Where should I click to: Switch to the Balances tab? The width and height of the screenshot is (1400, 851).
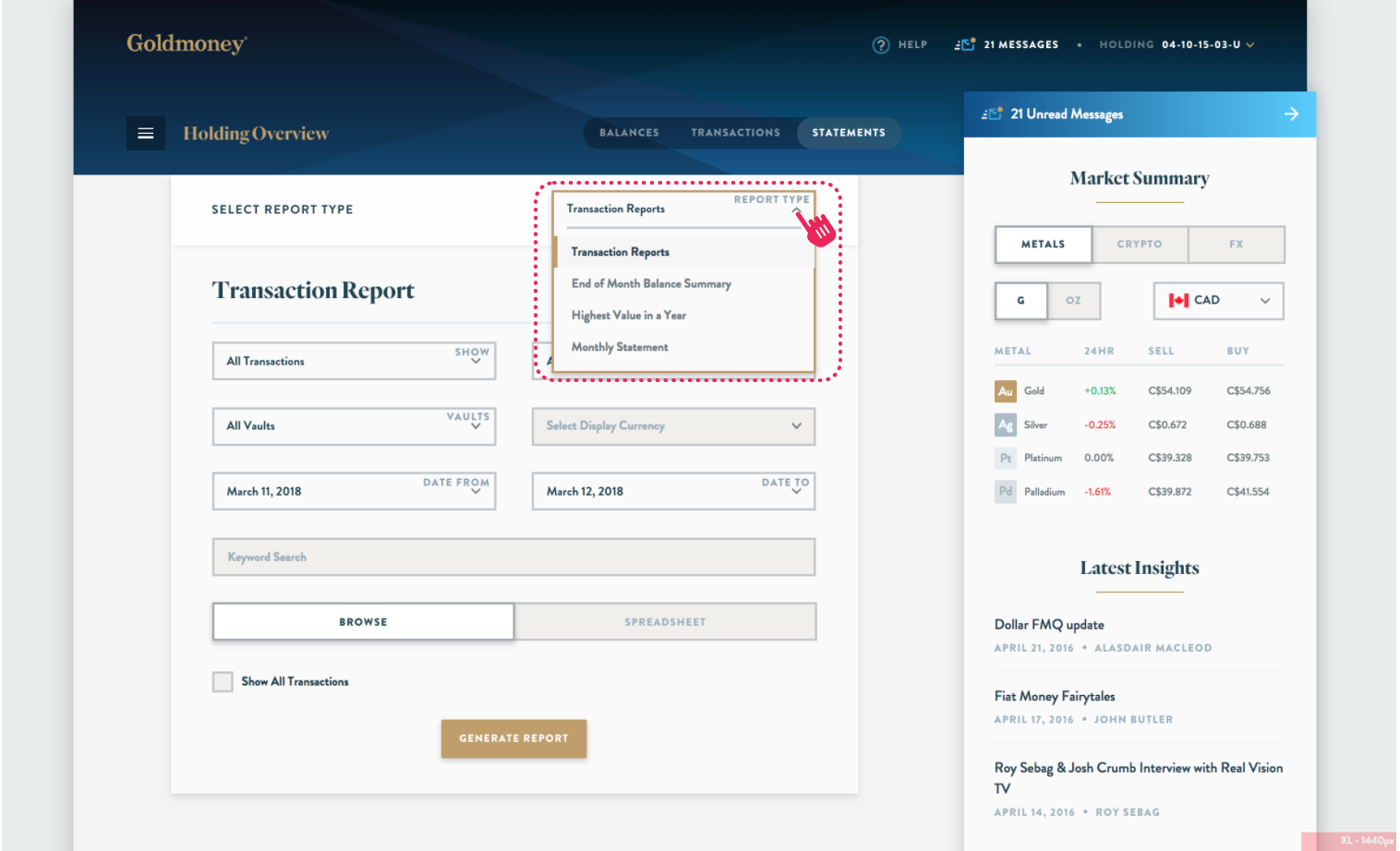pos(629,133)
